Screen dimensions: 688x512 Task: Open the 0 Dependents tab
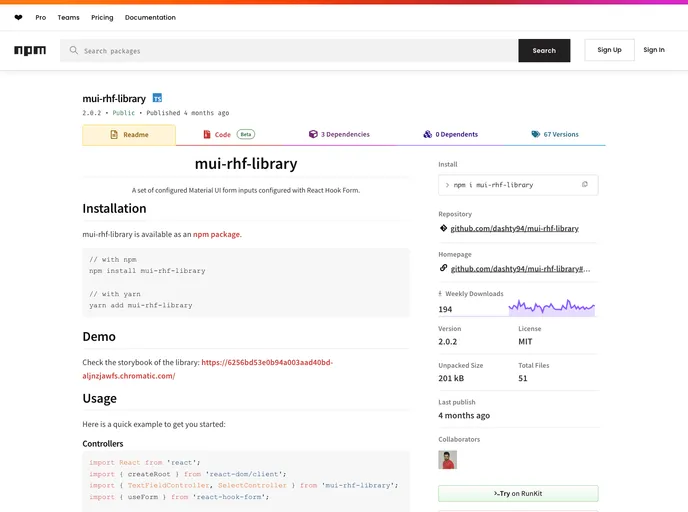coord(450,134)
